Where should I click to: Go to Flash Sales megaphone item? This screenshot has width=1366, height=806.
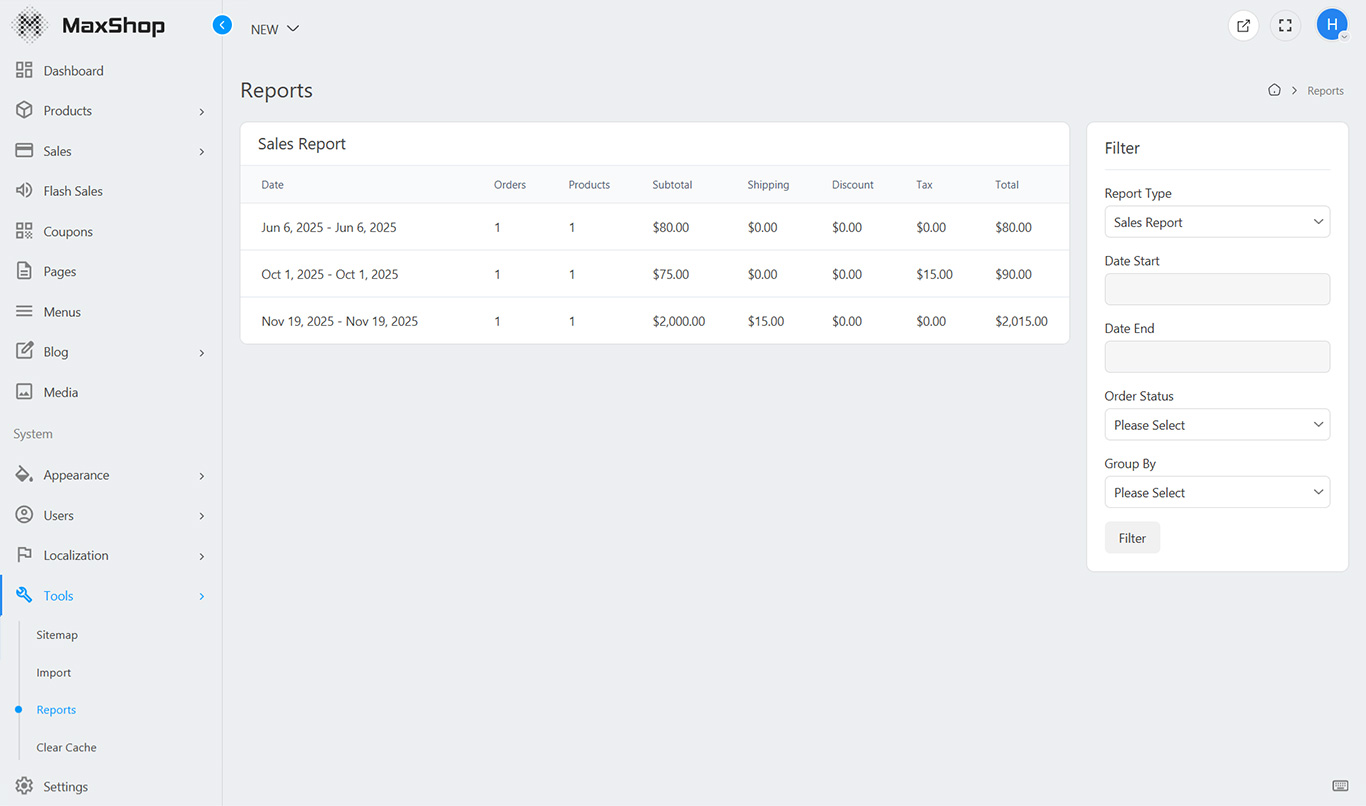point(73,191)
